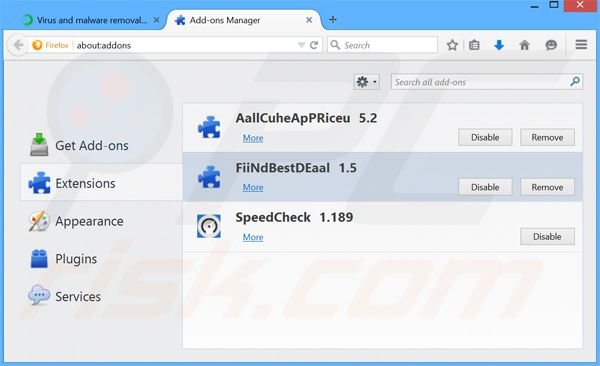Viewport: 600px width, 366px height.
Task: Open the URL history dropdown arrow
Action: coord(302,45)
